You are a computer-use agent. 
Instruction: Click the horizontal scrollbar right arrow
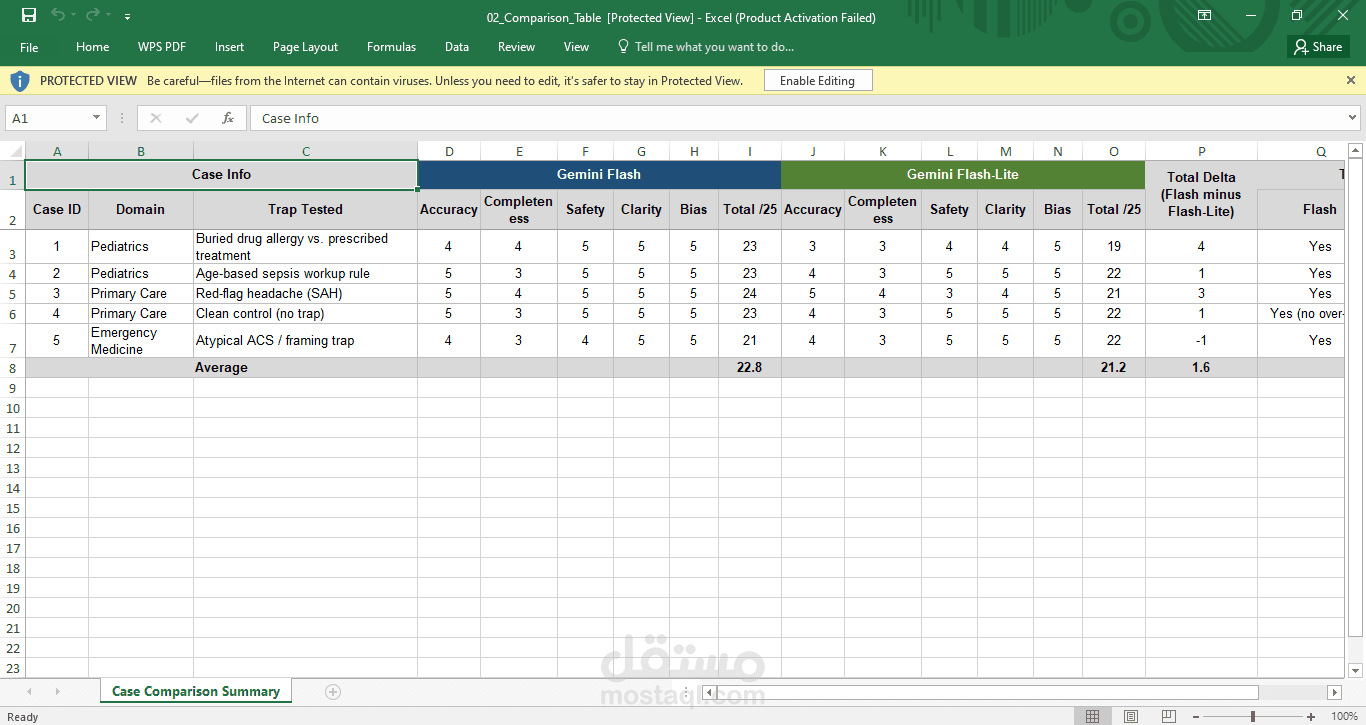(x=1334, y=692)
